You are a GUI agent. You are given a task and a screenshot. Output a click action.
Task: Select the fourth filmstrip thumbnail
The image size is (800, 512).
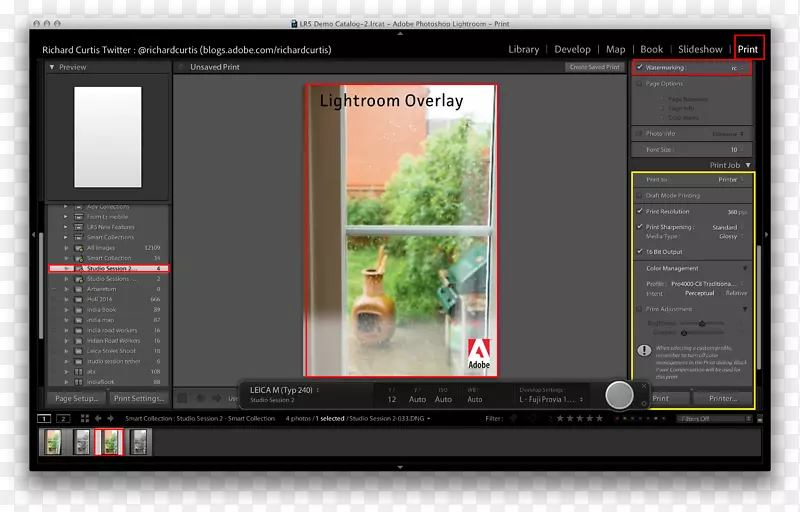click(x=138, y=442)
